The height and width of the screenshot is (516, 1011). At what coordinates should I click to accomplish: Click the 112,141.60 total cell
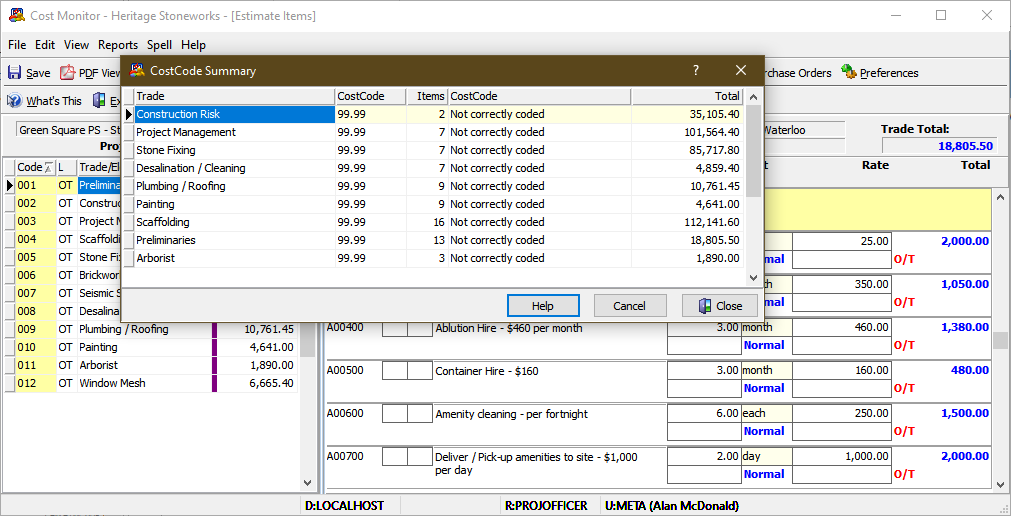click(687, 223)
